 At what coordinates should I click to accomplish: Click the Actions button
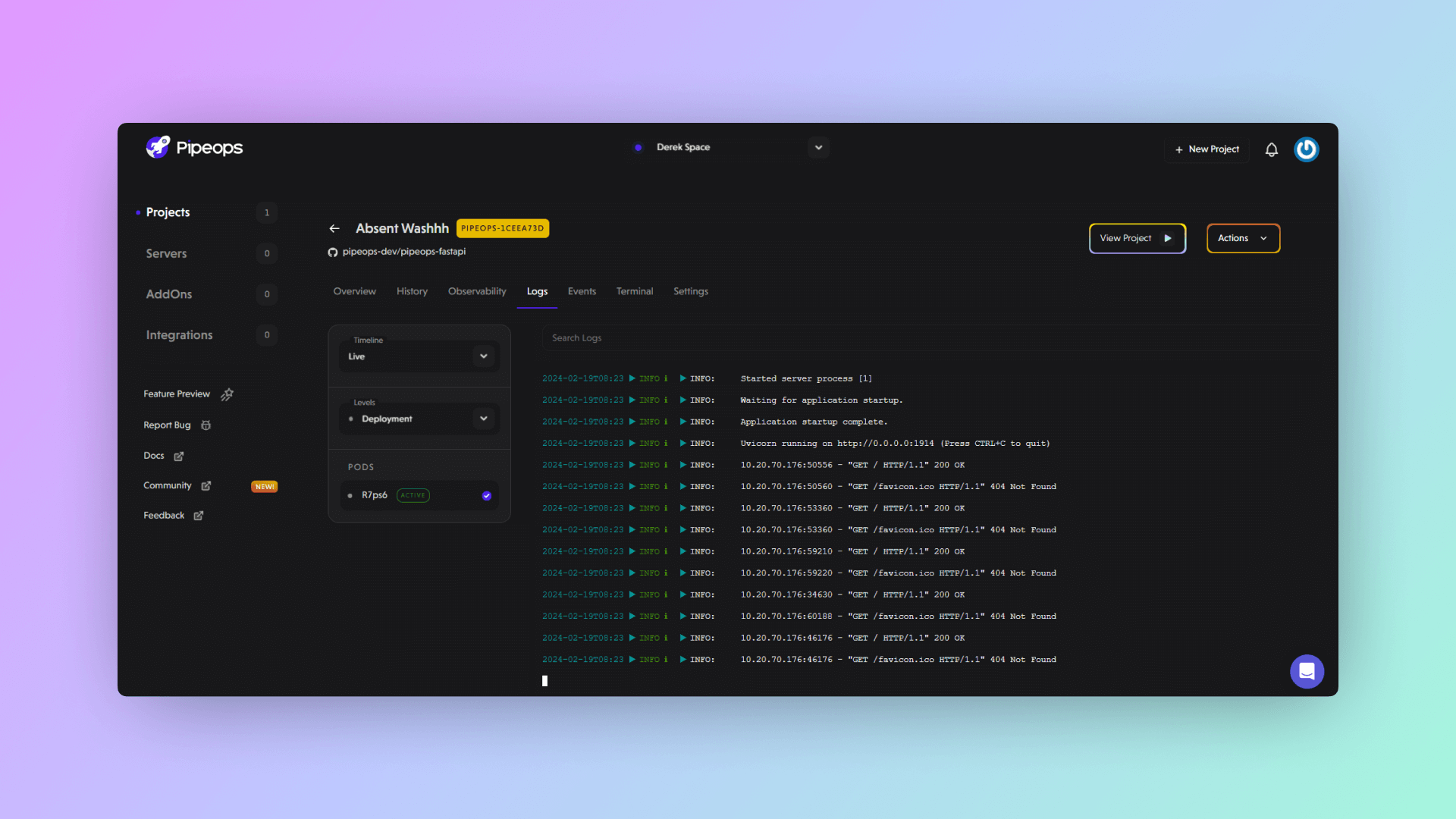click(x=1242, y=238)
